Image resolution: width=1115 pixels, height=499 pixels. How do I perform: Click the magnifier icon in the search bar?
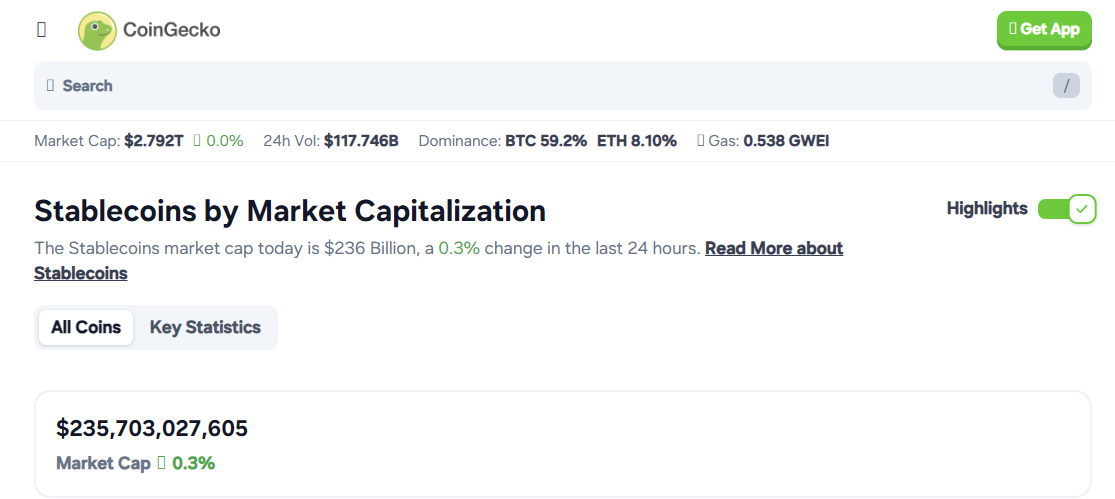coord(50,86)
